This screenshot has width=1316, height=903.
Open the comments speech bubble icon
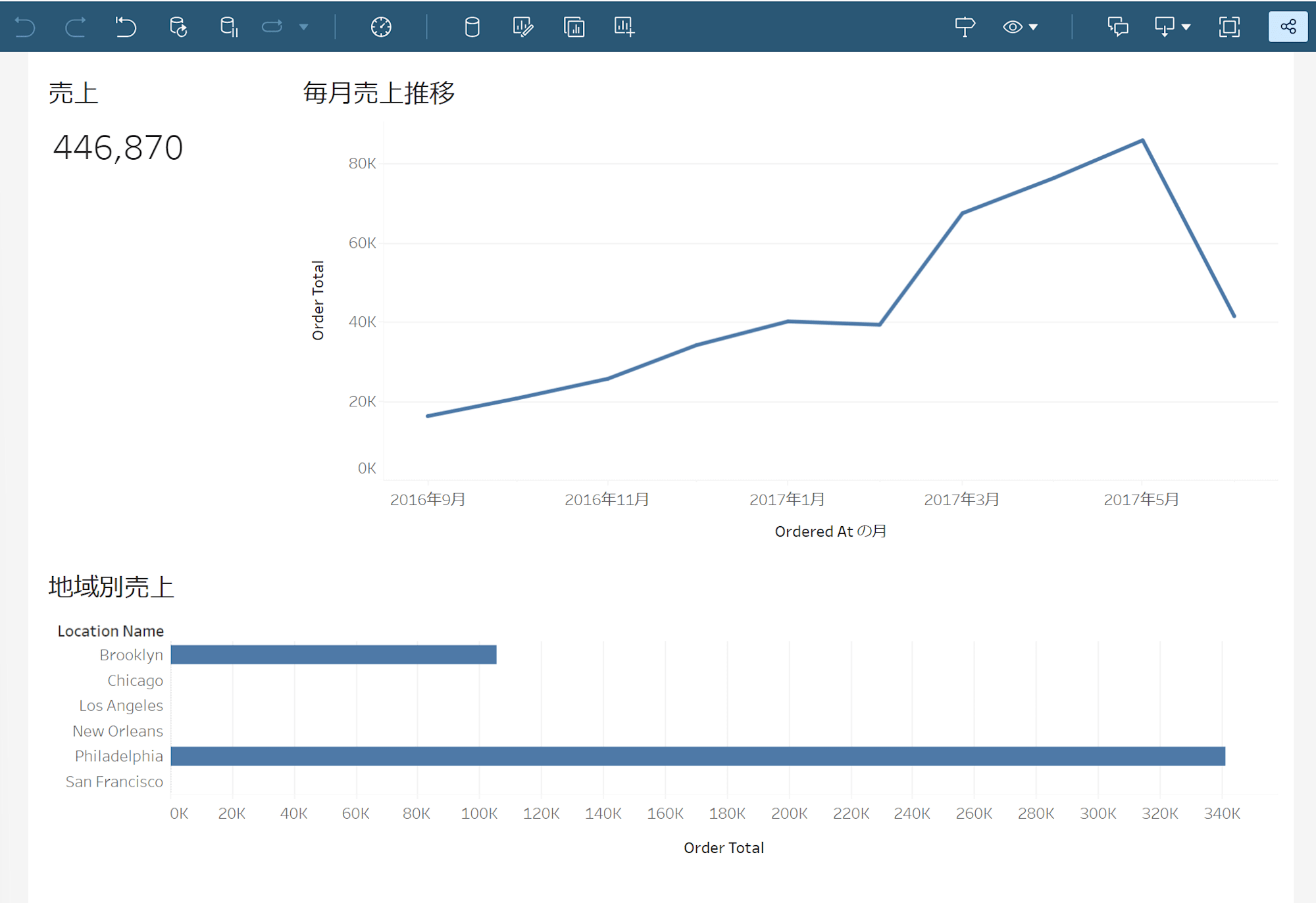click(x=1118, y=27)
